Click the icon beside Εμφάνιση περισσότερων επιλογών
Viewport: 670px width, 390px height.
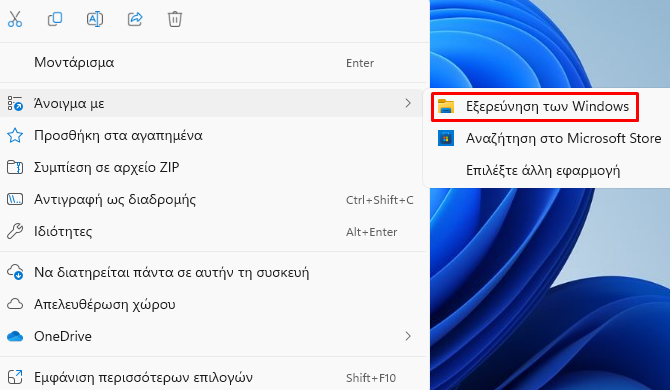15,377
